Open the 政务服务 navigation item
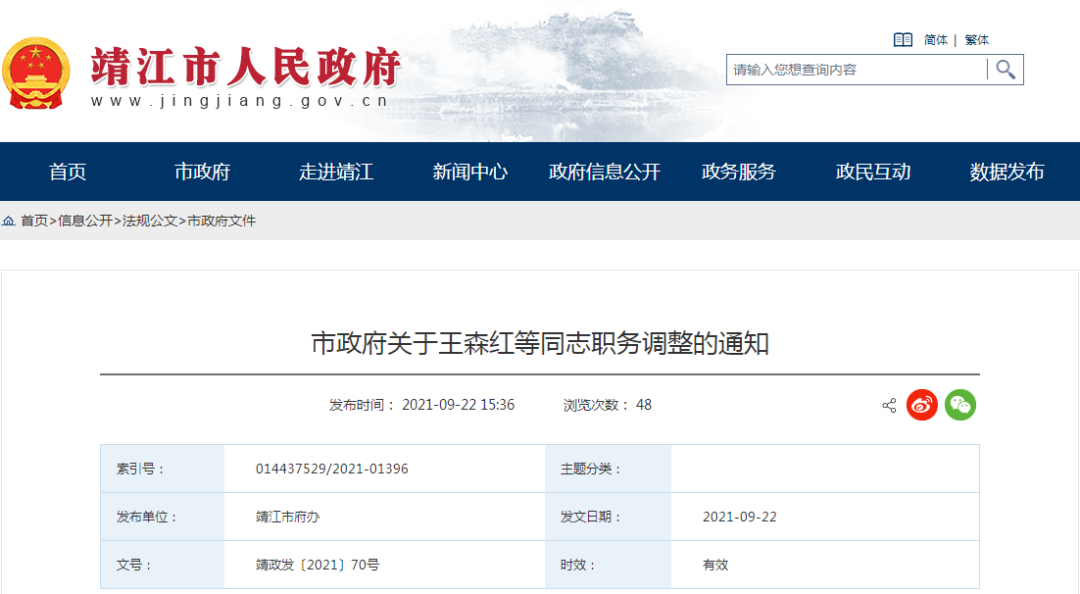Screen dimensions: 1080x594 coord(739,172)
